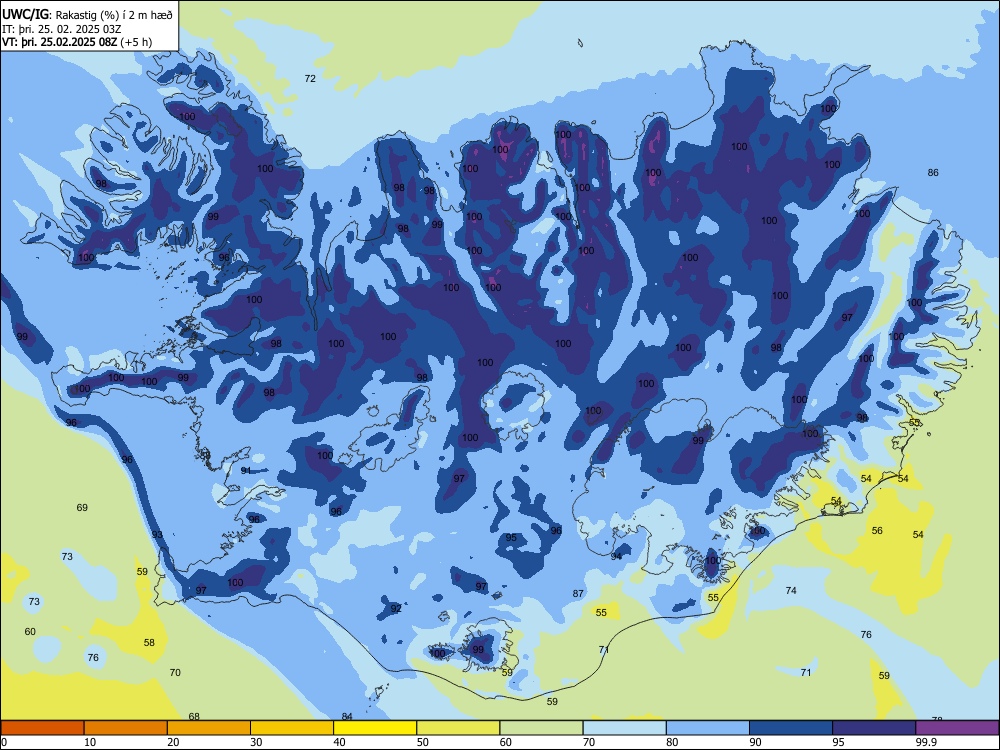The width and height of the screenshot is (1000, 750).
Task: Click the '87' humidity value on the map
Action: (578, 593)
